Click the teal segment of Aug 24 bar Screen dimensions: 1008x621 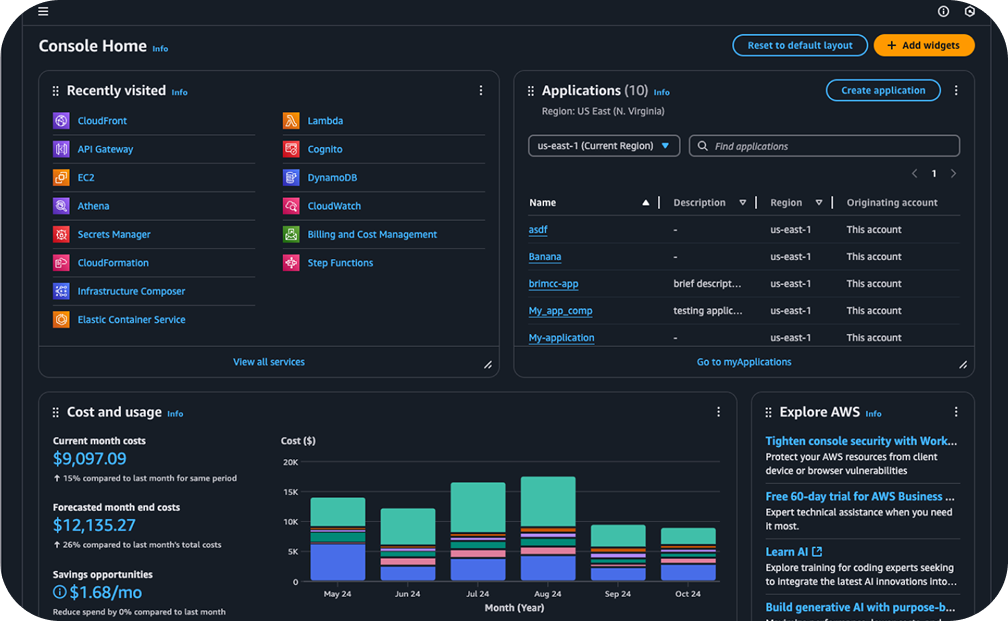click(x=548, y=501)
